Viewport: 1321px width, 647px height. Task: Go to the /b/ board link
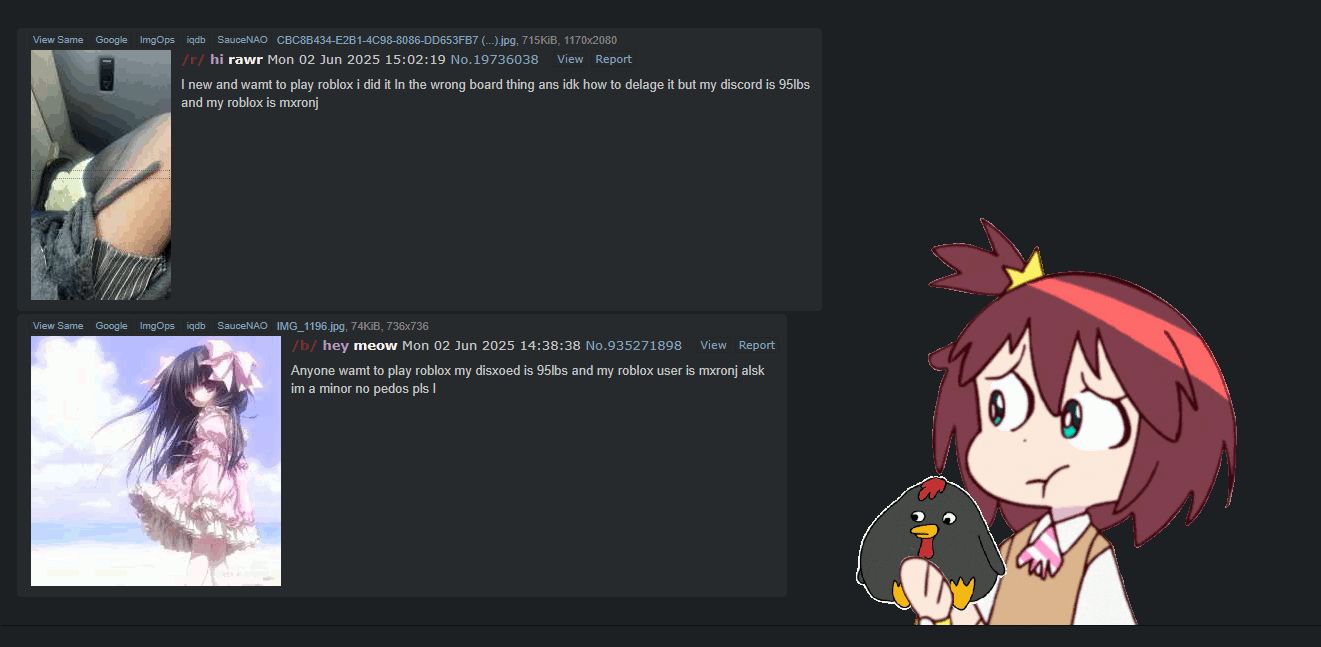pos(304,345)
